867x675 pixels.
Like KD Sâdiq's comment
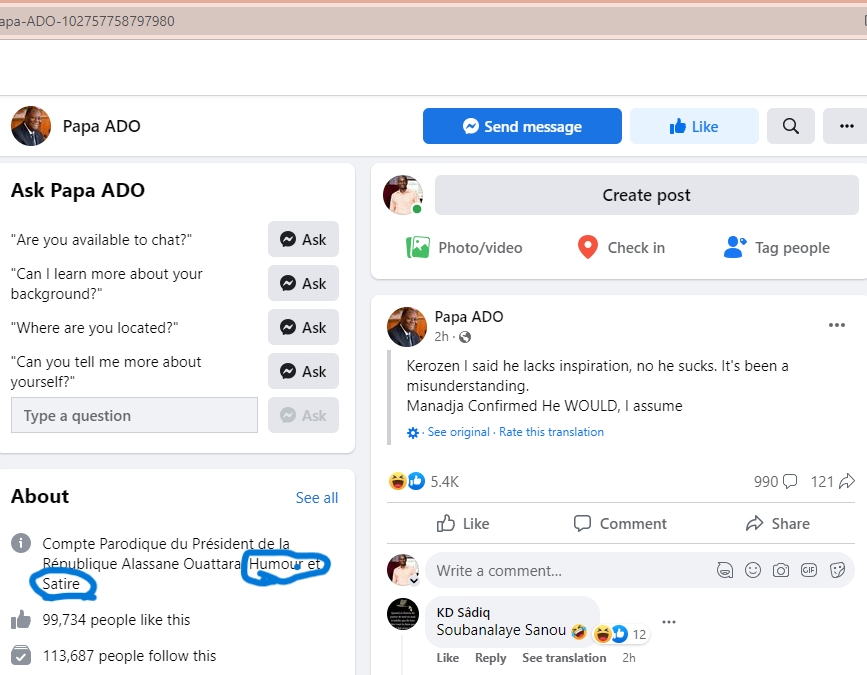[x=447, y=657]
